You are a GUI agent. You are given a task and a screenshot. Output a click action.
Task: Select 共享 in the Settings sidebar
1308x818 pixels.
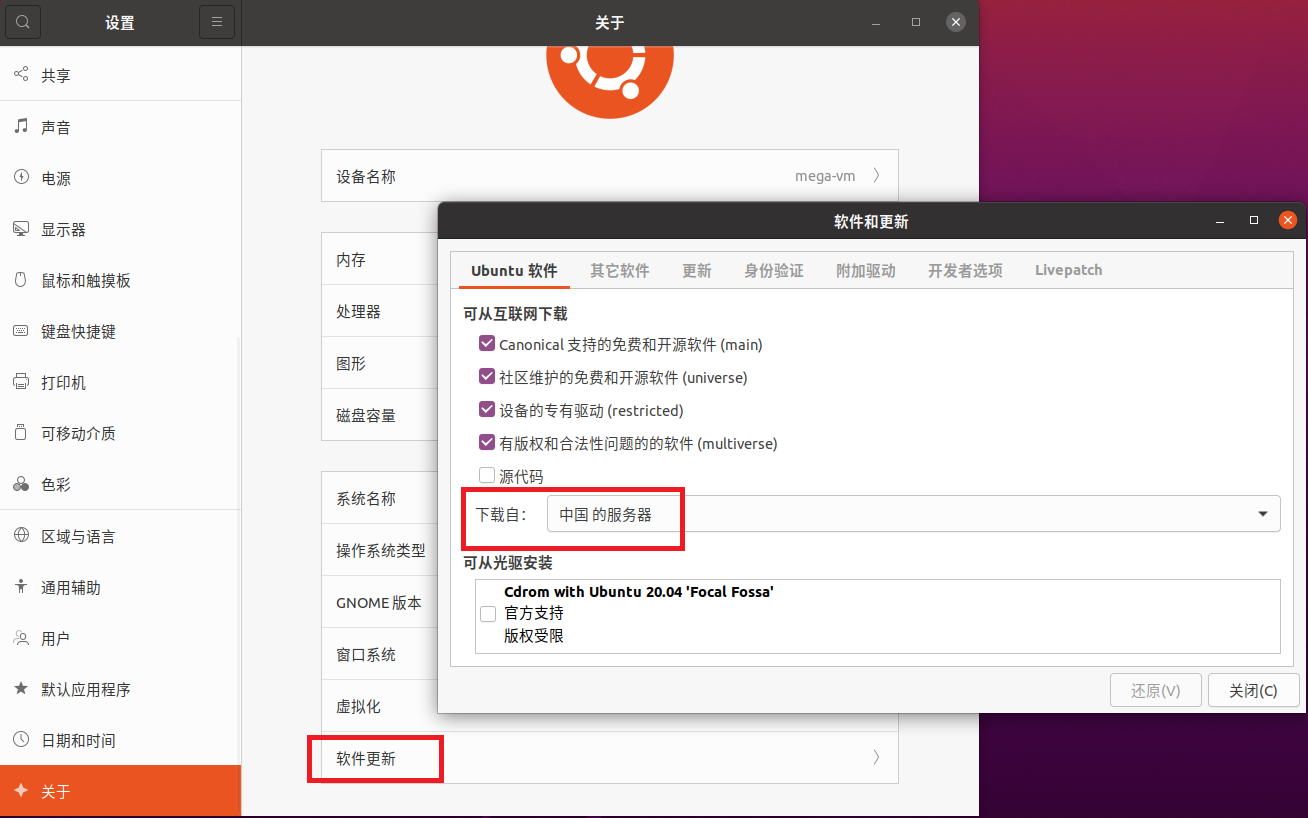click(120, 75)
